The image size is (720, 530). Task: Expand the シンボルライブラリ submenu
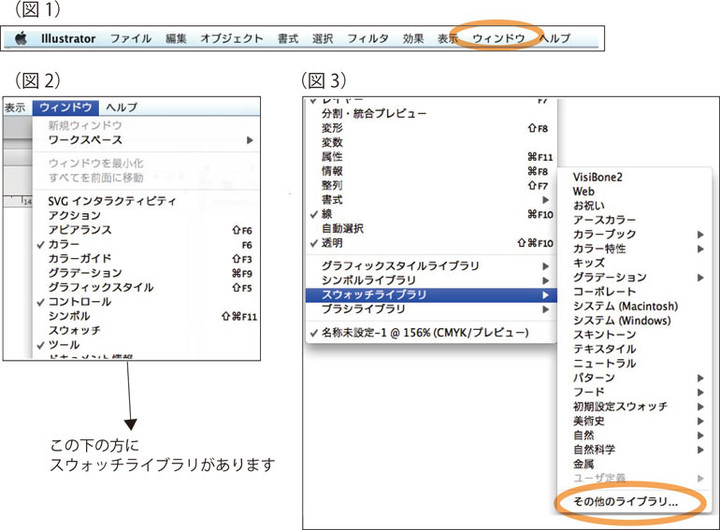pyautogui.click(x=431, y=280)
